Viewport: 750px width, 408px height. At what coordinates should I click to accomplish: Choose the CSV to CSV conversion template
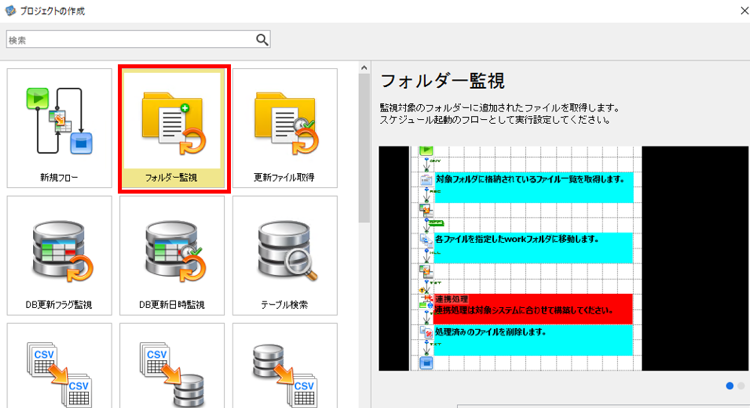point(59,365)
